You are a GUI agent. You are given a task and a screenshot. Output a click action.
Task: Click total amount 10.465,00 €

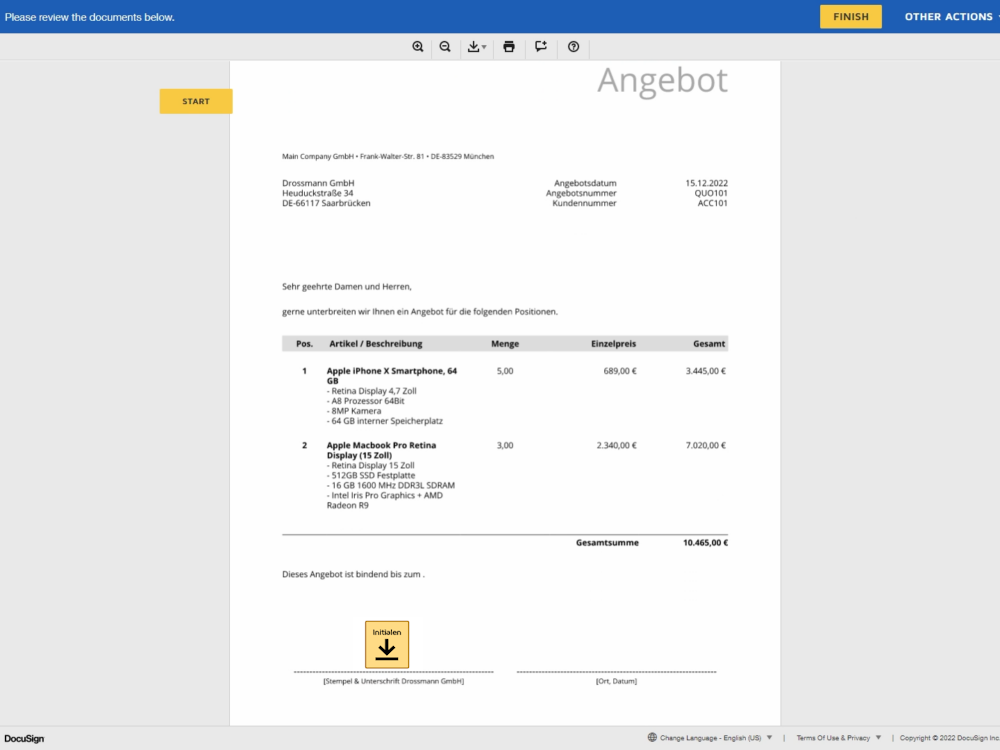705,543
